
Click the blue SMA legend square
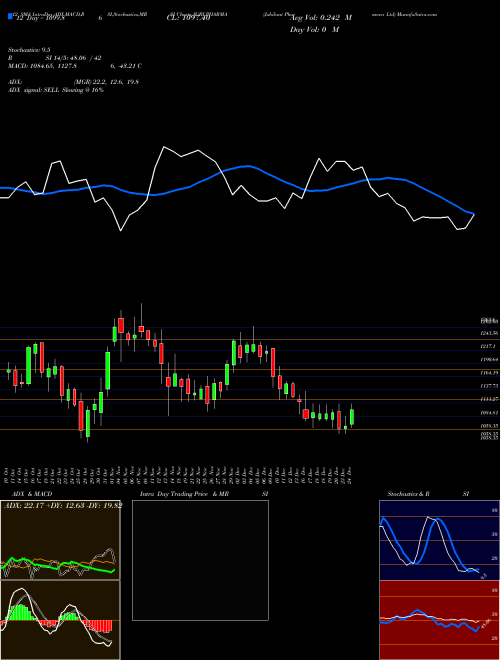pyautogui.click(x=10, y=17)
